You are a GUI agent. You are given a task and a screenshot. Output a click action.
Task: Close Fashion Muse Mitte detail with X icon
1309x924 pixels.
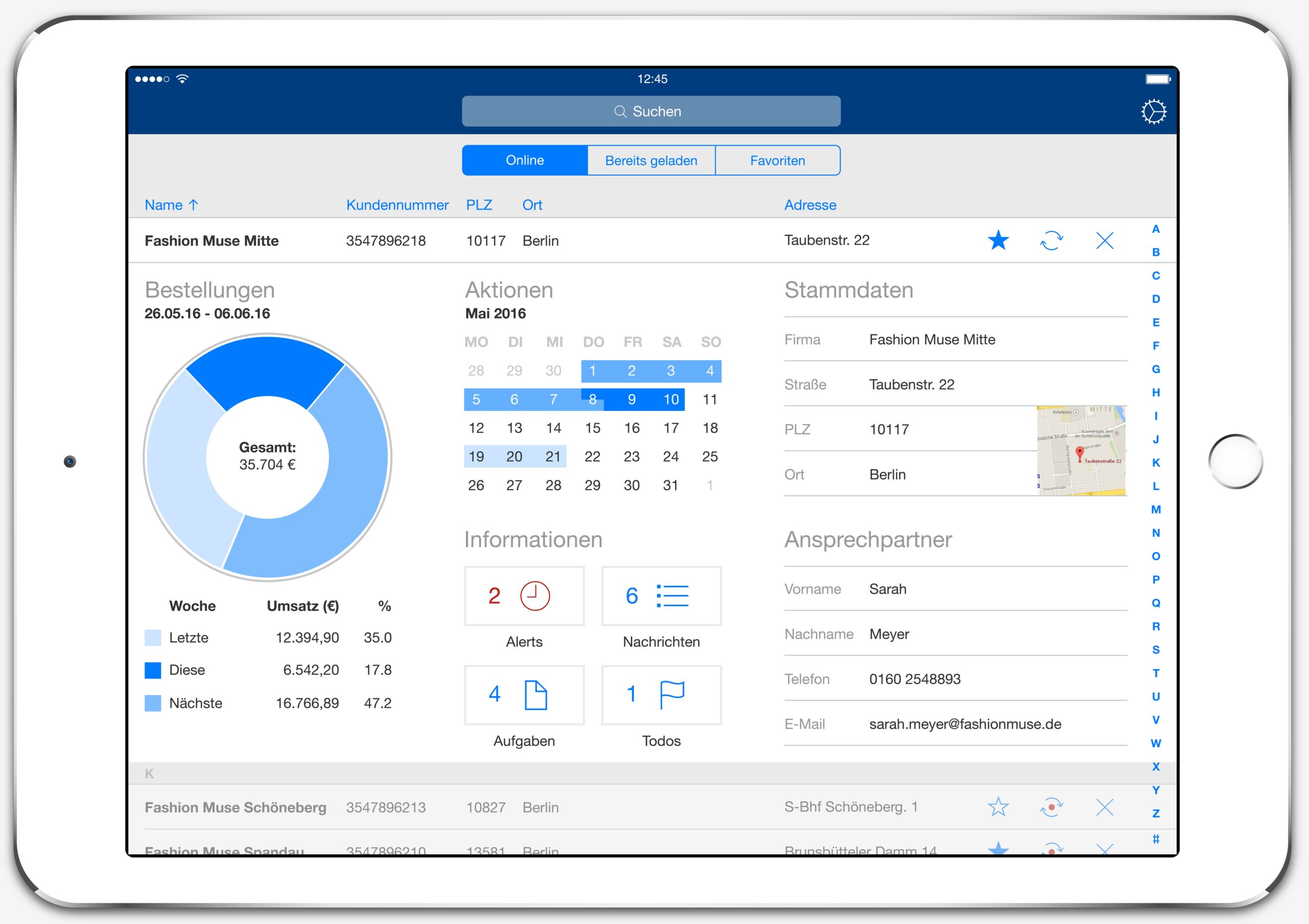[1104, 240]
